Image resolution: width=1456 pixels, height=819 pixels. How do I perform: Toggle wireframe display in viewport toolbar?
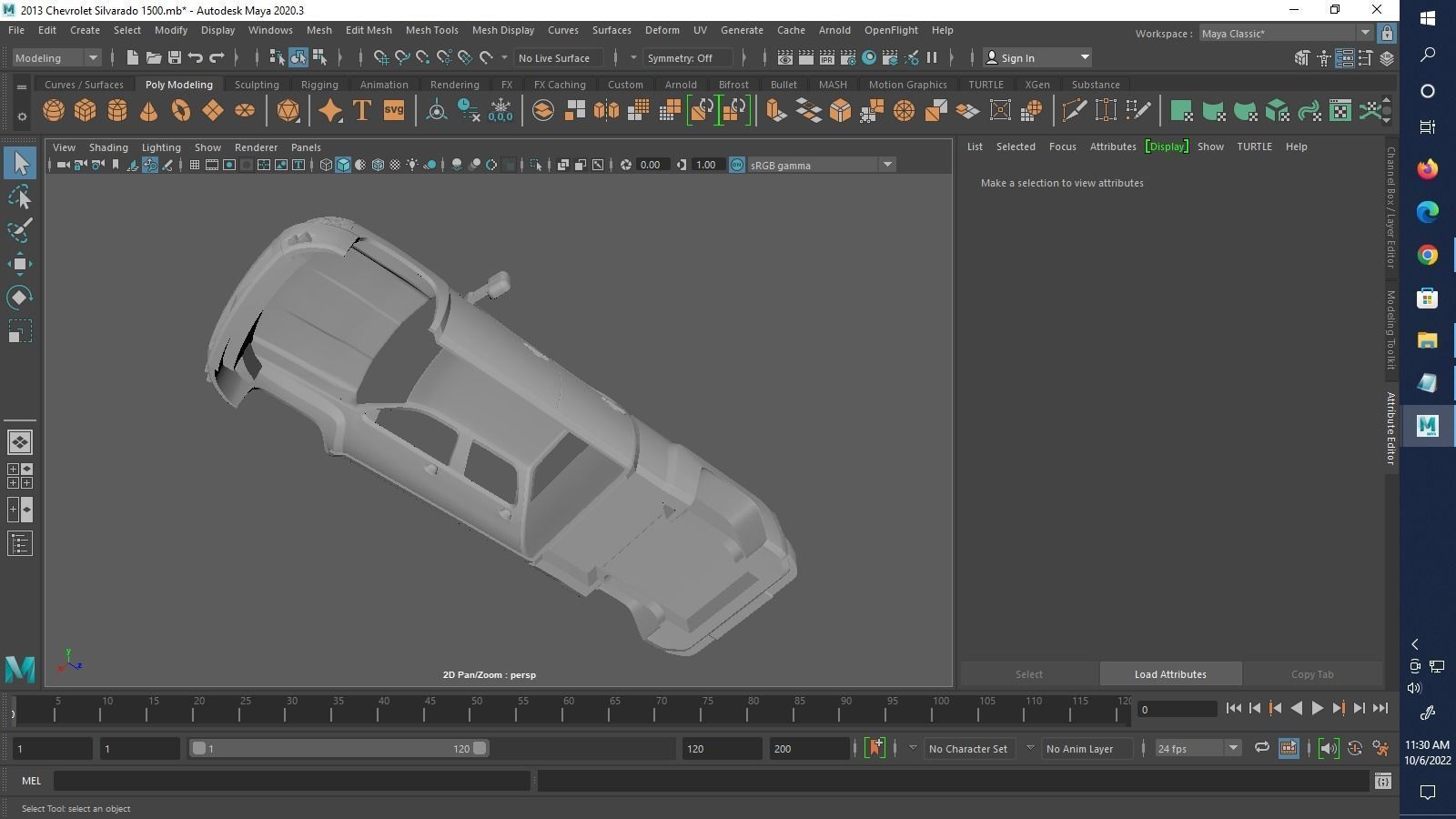(326, 165)
